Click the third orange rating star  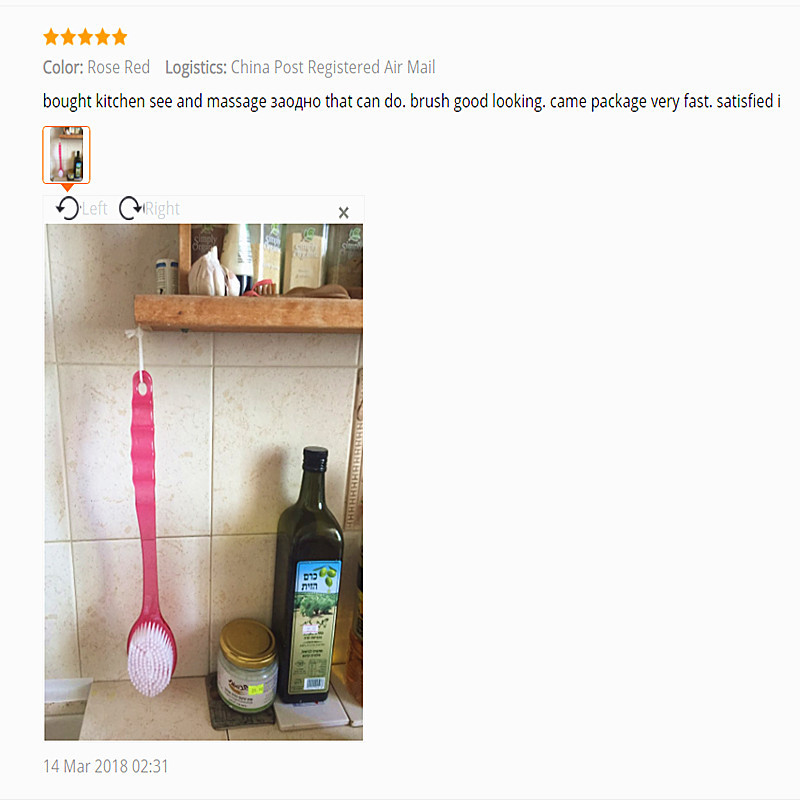[86, 37]
